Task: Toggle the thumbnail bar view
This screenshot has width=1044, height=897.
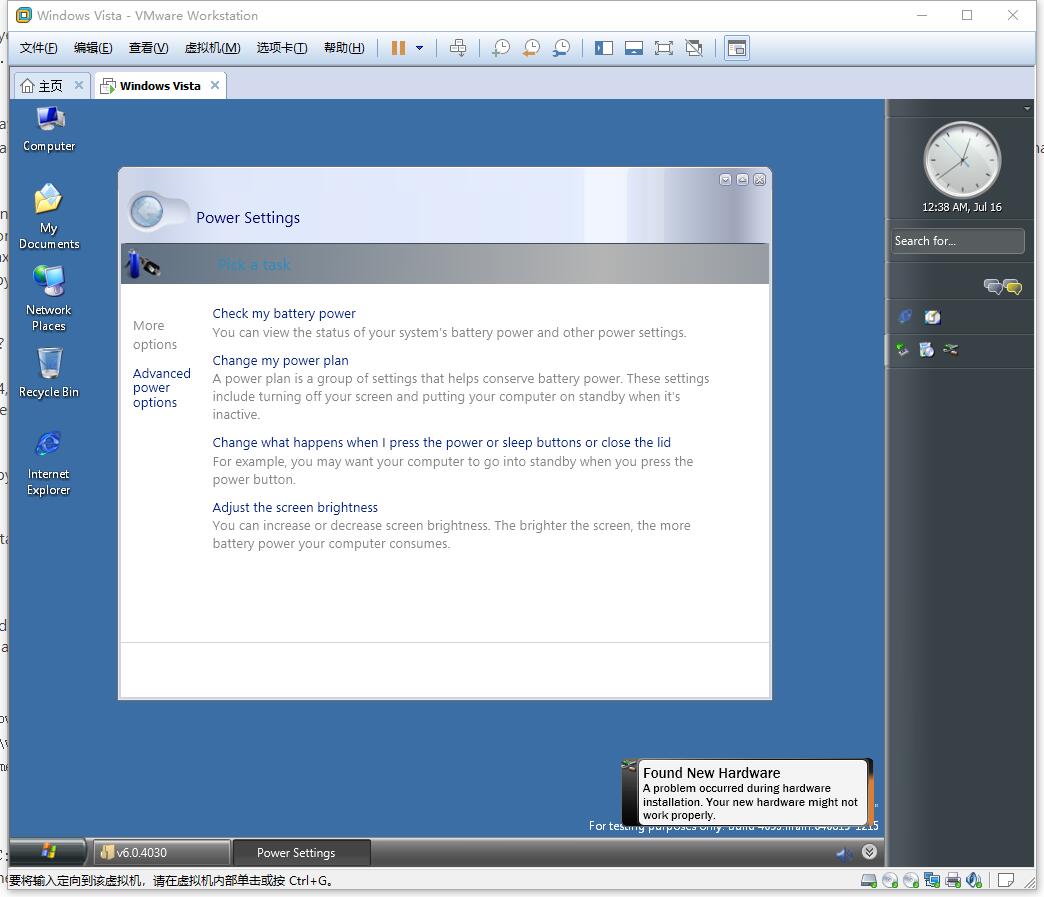Action: tap(634, 48)
